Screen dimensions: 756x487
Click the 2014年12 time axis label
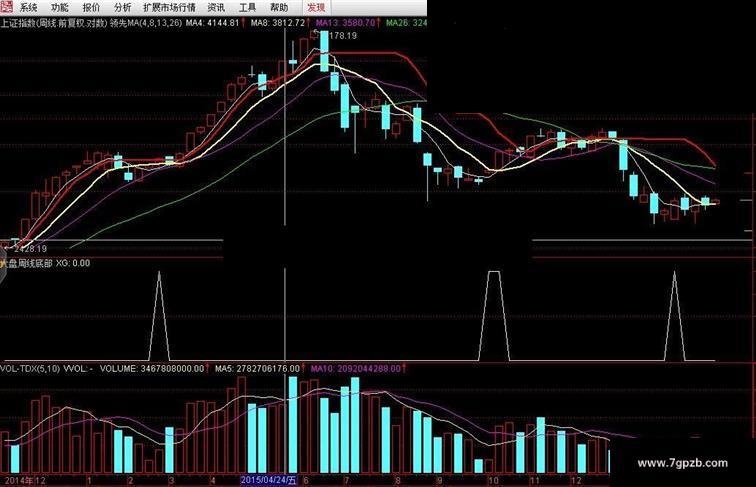tap(25, 481)
